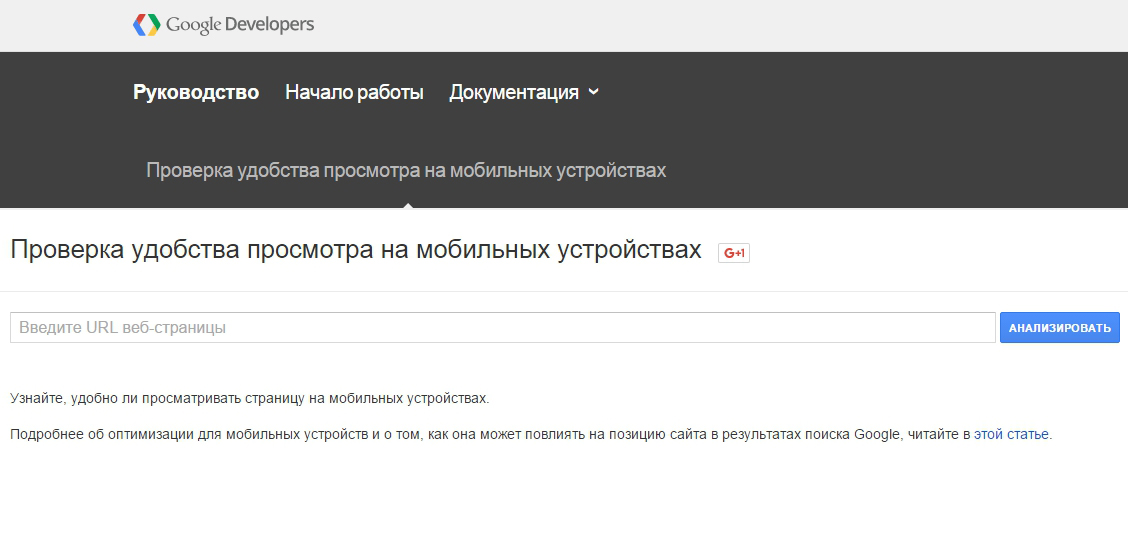This screenshot has height=548, width=1128.
Task: Go to Начало работы section
Action: tap(354, 92)
